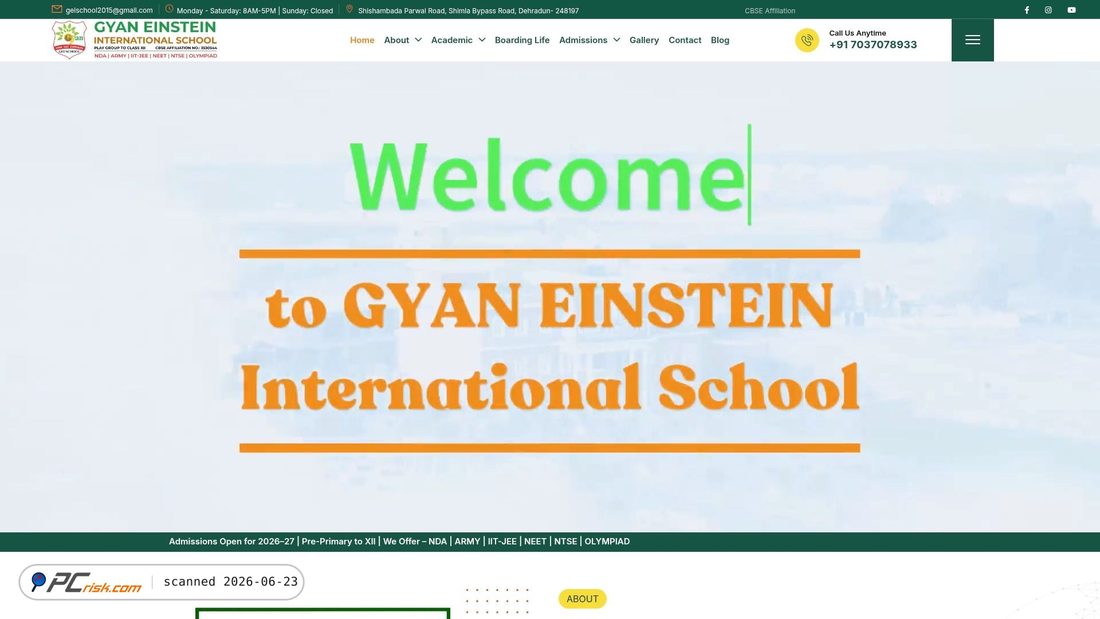Click the hamburger menu button

pyautogui.click(x=972, y=40)
